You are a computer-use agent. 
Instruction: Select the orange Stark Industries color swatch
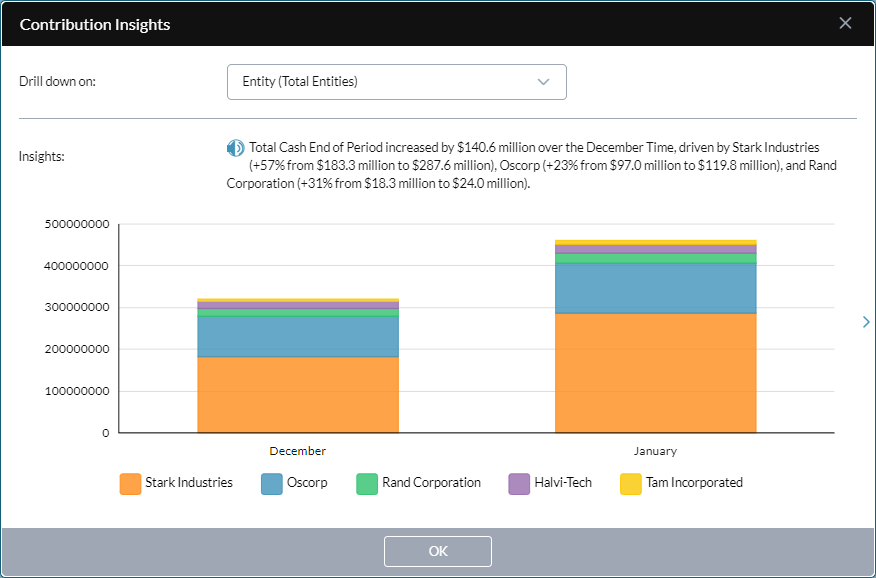coord(132,483)
